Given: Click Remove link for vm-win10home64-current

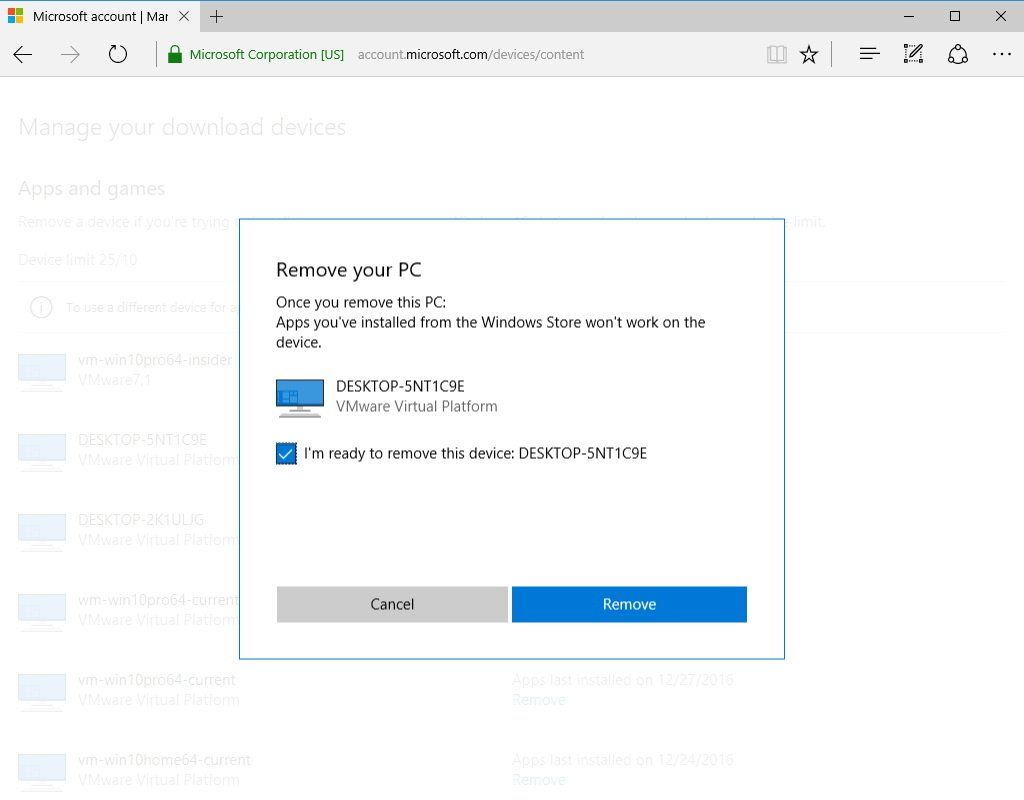Looking at the screenshot, I should coord(539,779).
